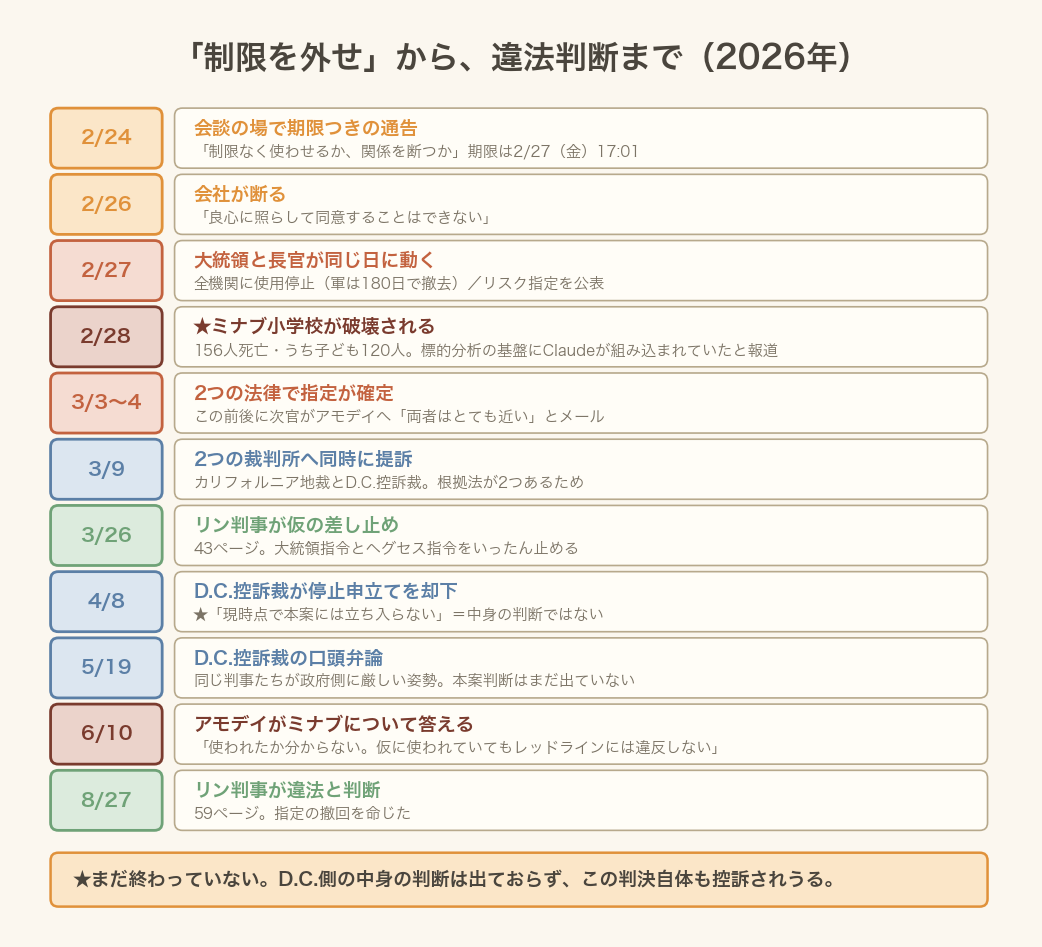The image size is (1042, 947).
Task: Click heading 'D.C.控訴裁の口頭弁論'
Action: 288,658
